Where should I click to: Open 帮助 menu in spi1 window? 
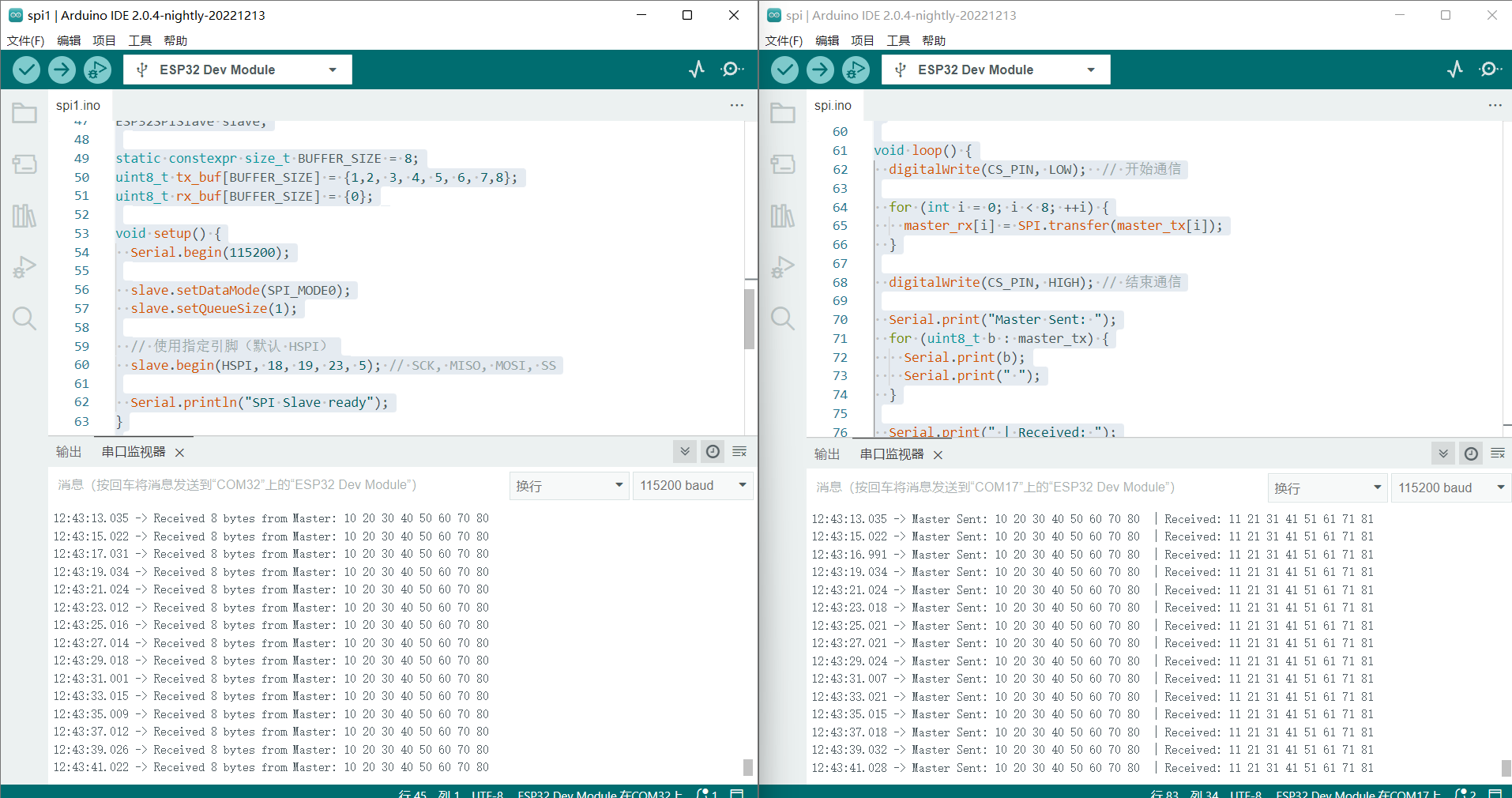(175, 40)
